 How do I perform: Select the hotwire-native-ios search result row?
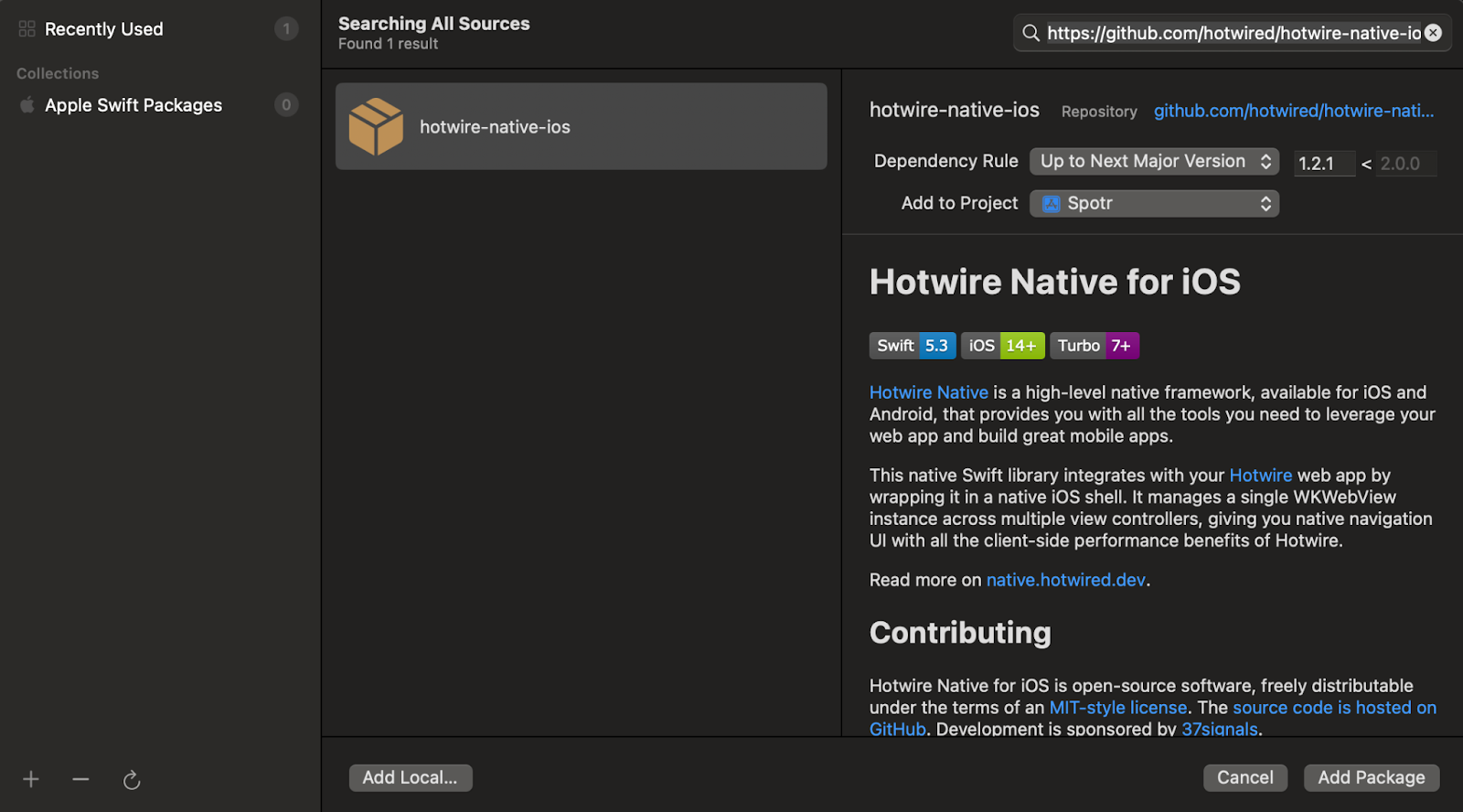(x=582, y=126)
